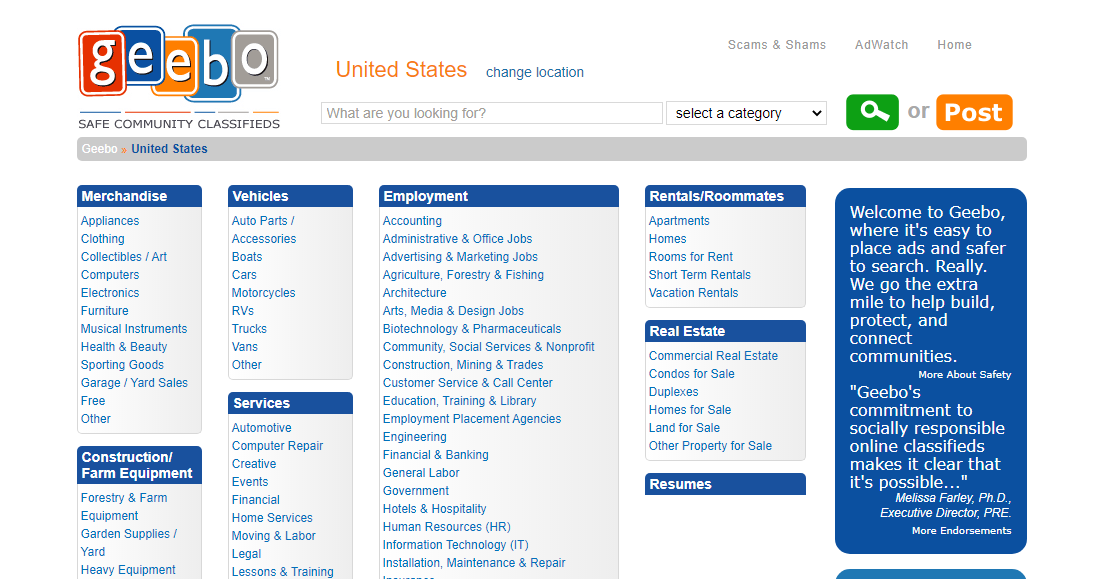1102x579 pixels.
Task: Browse Cars under Vehicles
Action: pos(245,275)
